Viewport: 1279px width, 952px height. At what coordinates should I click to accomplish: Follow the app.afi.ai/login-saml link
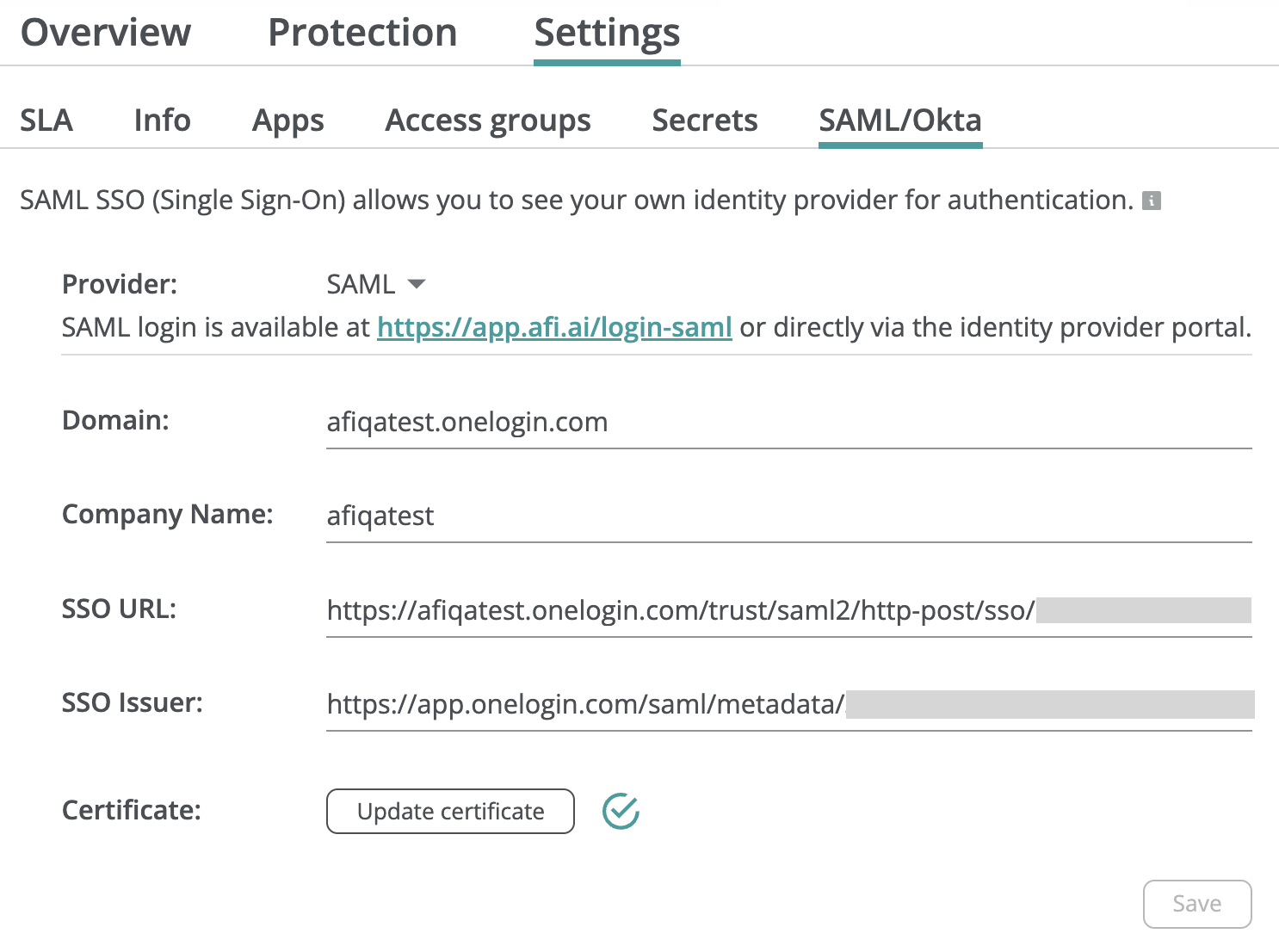tap(554, 327)
